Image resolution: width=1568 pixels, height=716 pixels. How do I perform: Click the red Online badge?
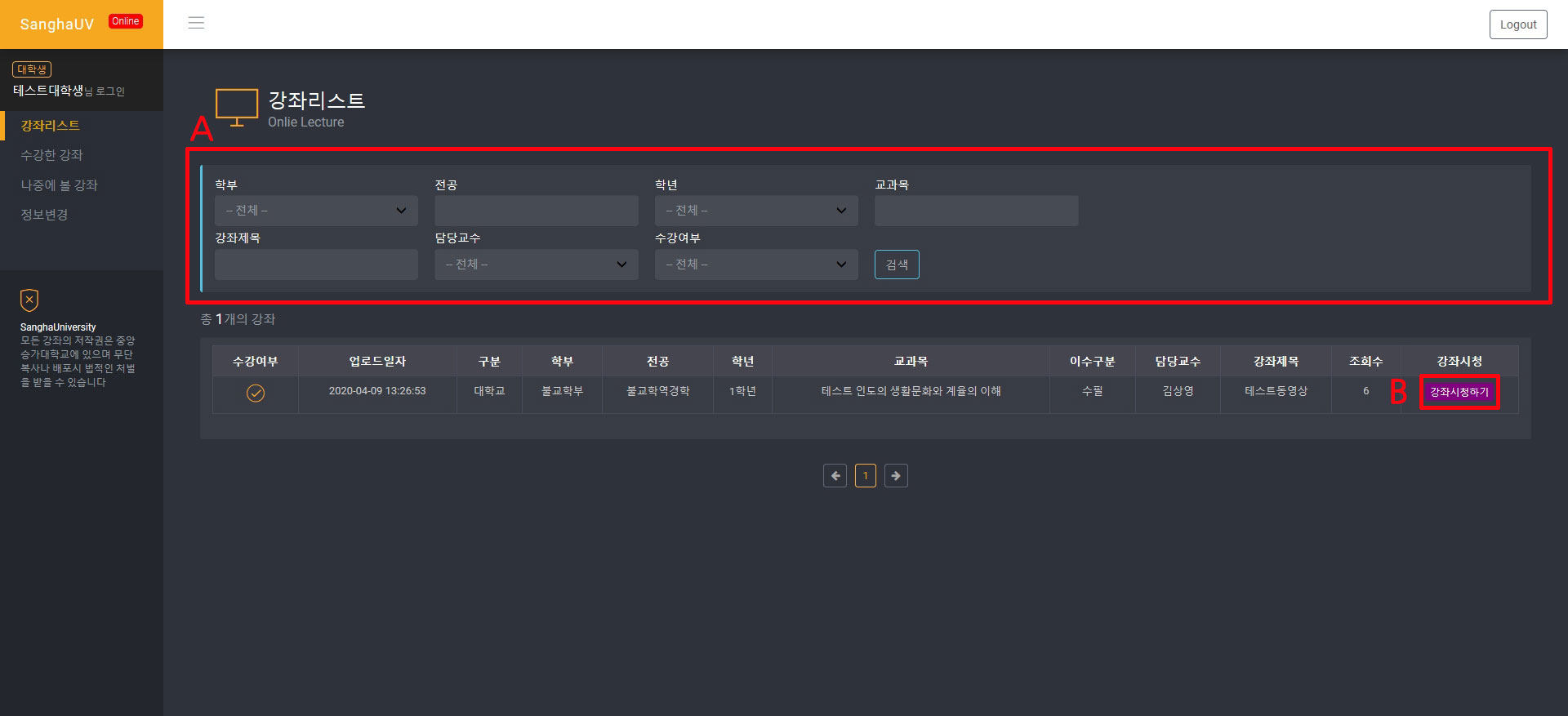(x=125, y=21)
